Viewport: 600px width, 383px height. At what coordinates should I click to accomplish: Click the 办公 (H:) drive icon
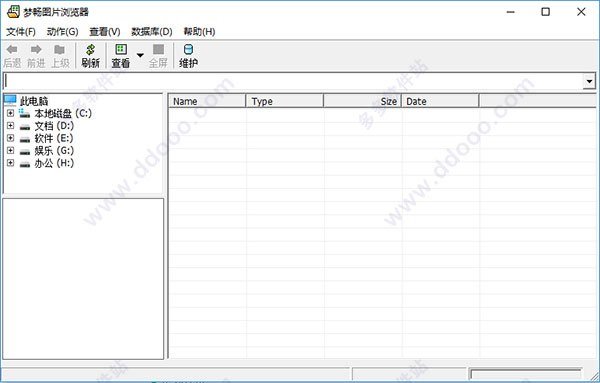25,164
